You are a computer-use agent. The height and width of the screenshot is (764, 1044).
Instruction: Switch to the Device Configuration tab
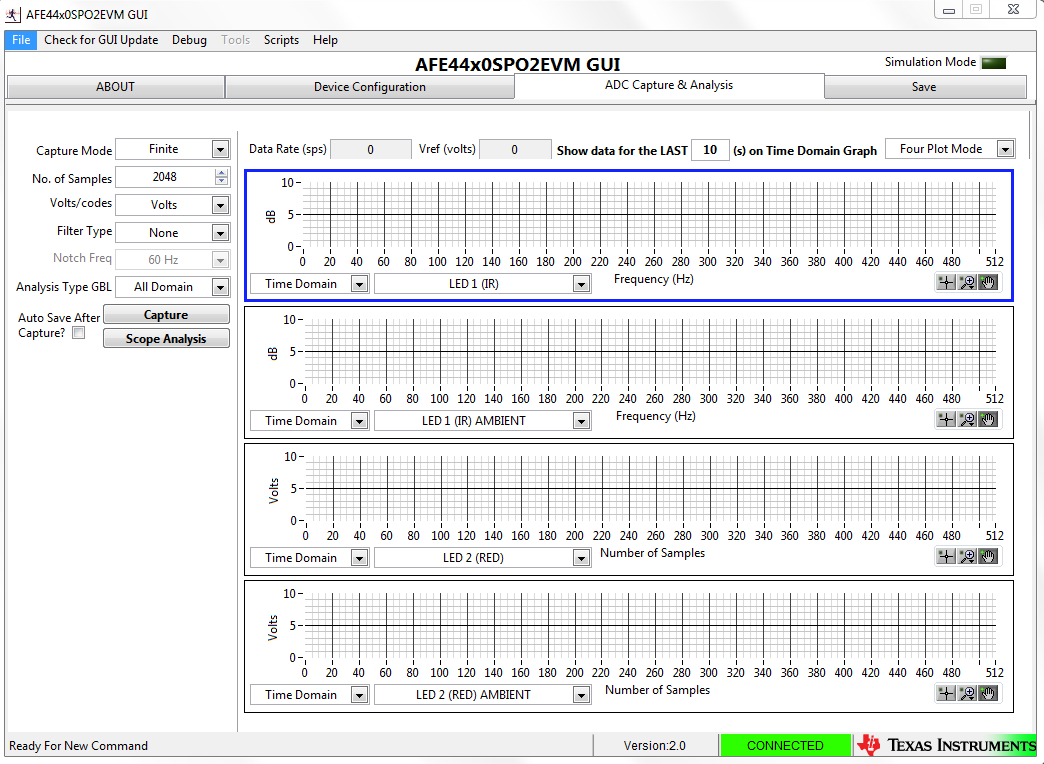370,87
